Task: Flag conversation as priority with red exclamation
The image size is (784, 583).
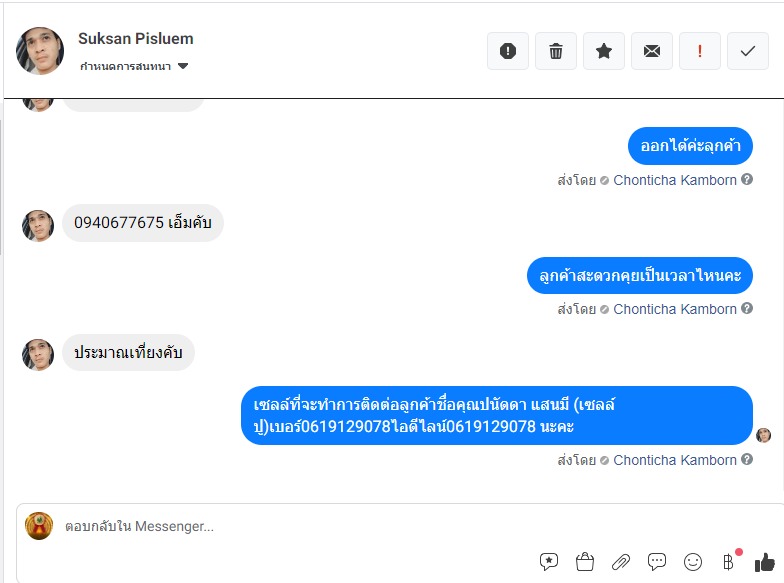Action: pyautogui.click(x=700, y=51)
